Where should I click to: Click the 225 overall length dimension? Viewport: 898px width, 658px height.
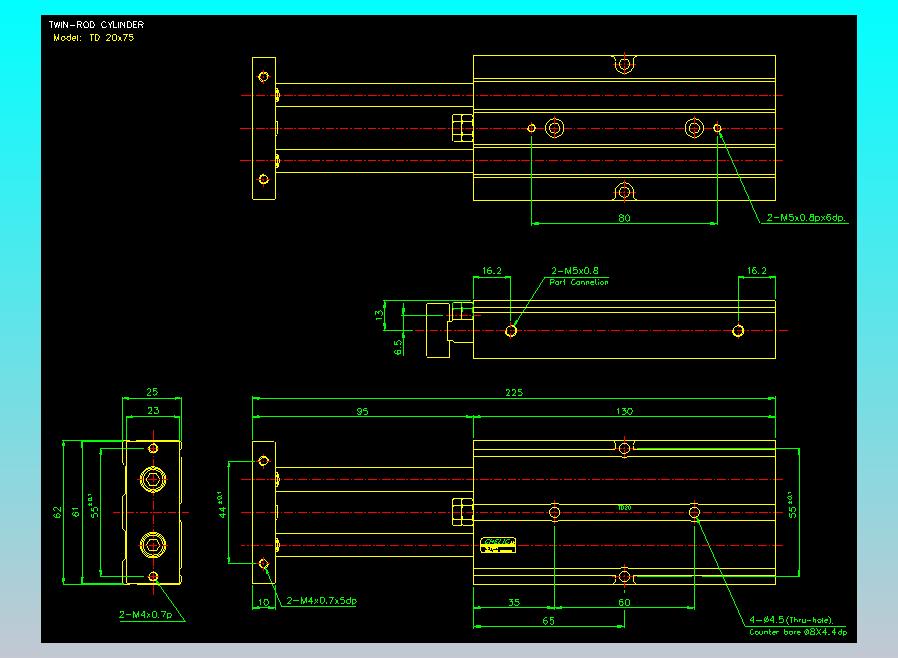pos(514,393)
